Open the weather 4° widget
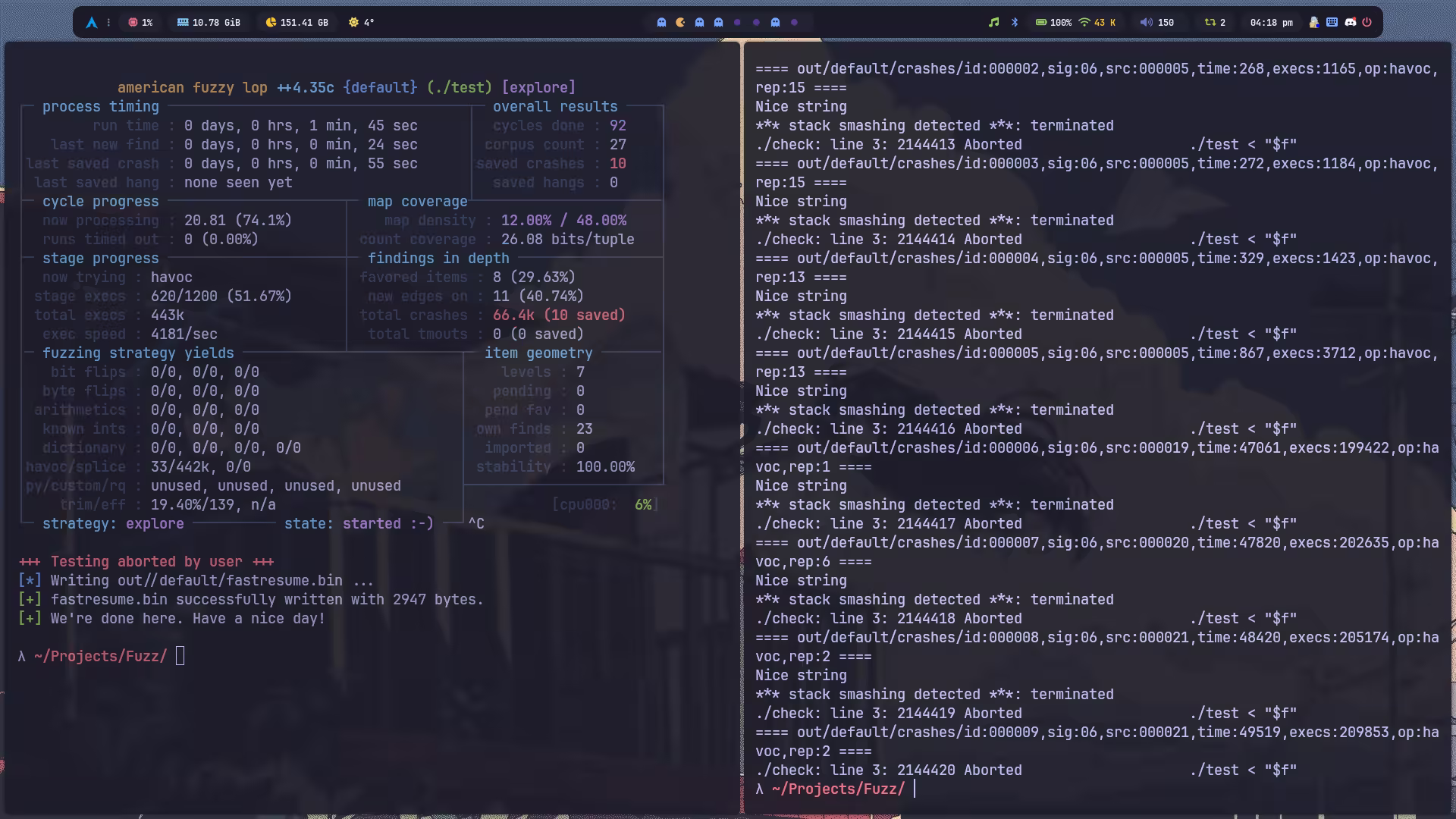 [361, 23]
